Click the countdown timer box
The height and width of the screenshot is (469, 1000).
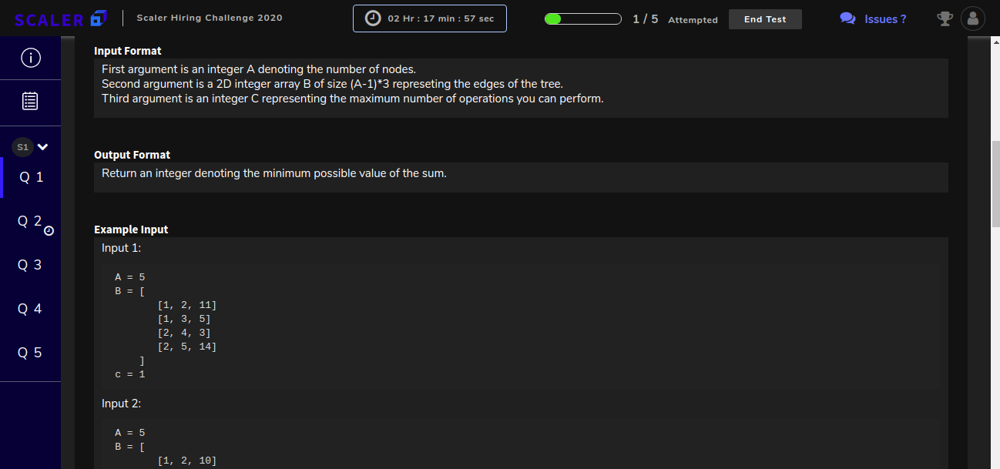430,19
